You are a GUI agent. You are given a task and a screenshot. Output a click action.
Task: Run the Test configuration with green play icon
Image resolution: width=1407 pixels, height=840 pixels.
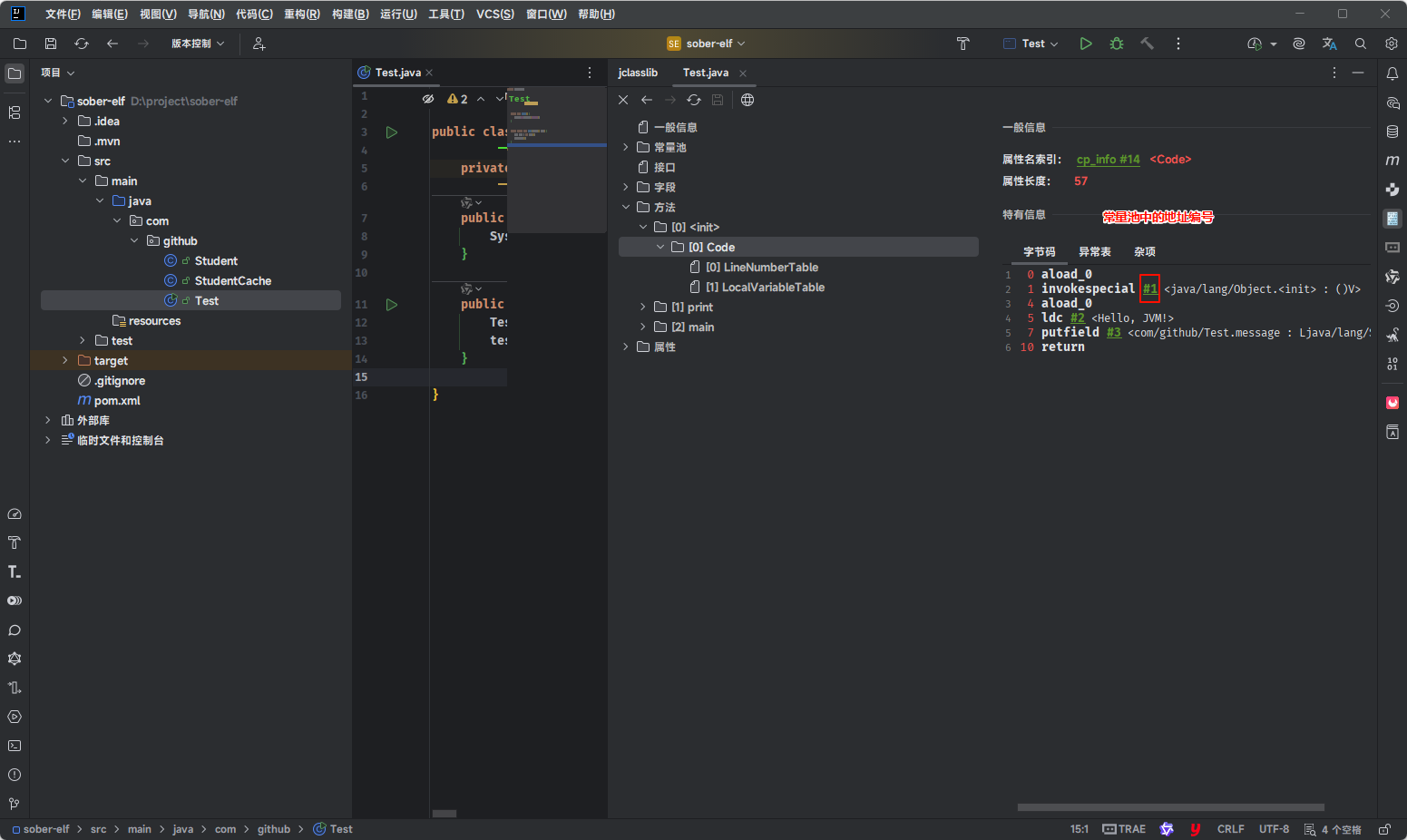coord(1086,44)
